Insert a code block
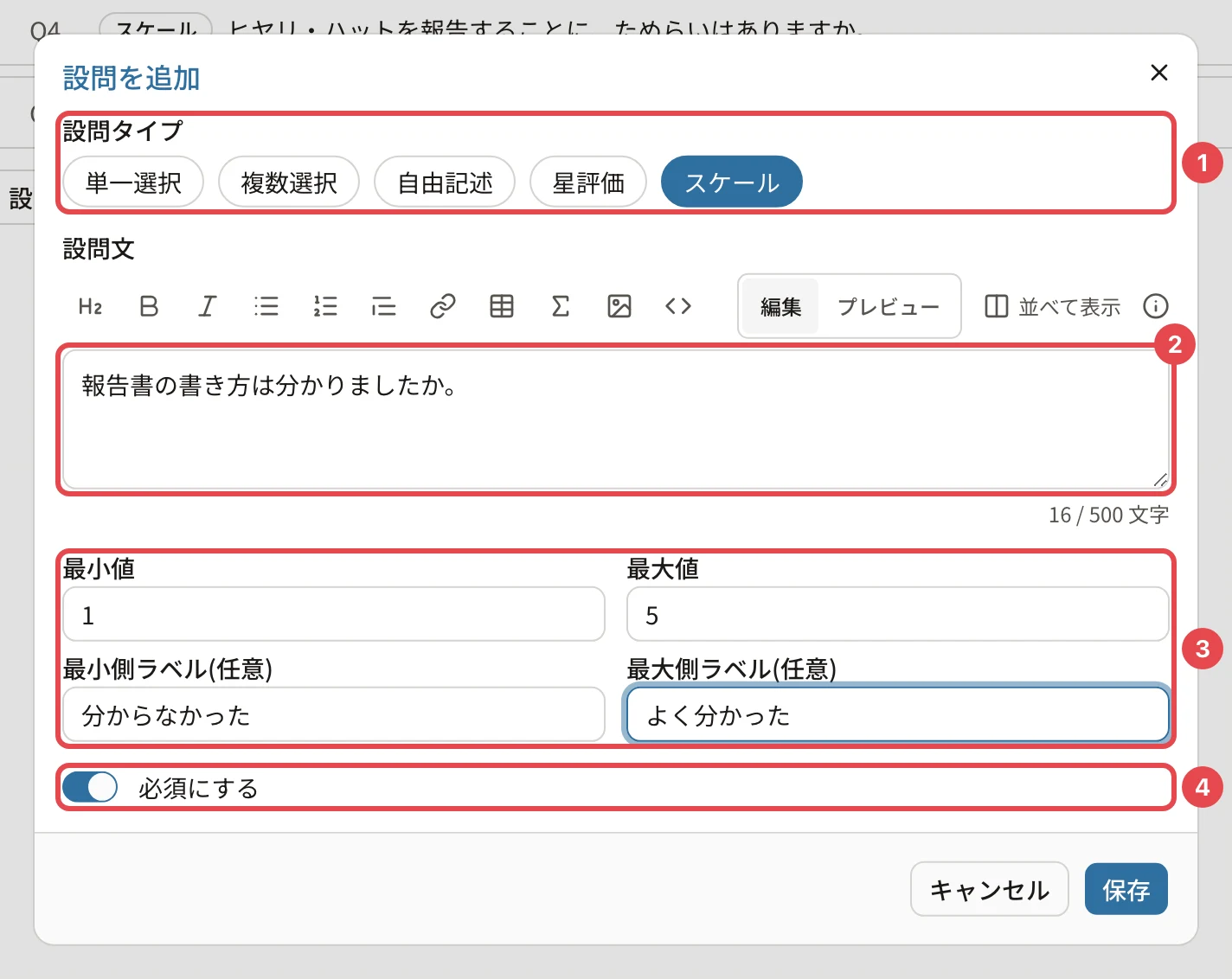The image size is (1232, 979). coord(678,306)
